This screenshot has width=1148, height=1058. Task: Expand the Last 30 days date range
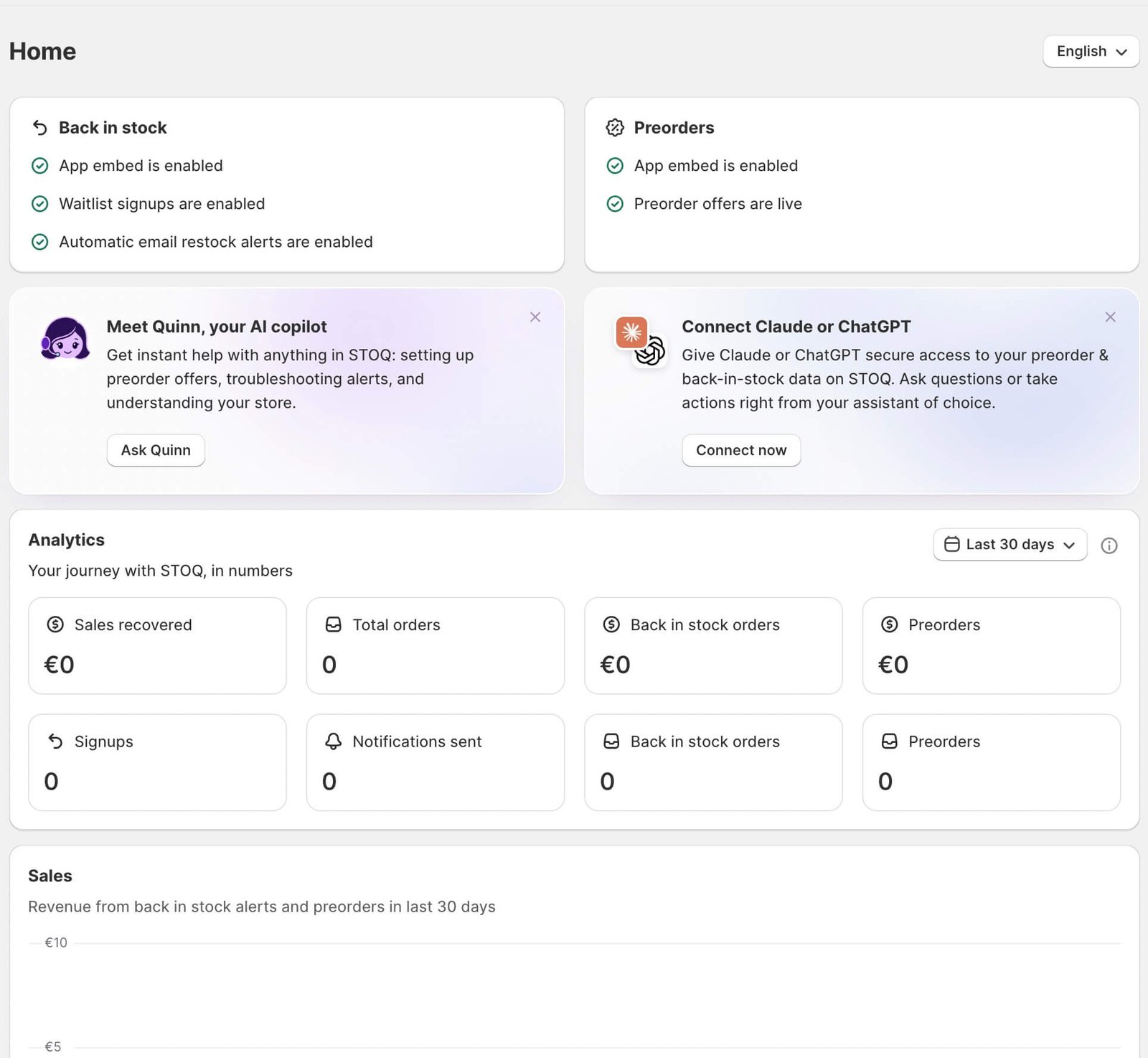(1010, 545)
